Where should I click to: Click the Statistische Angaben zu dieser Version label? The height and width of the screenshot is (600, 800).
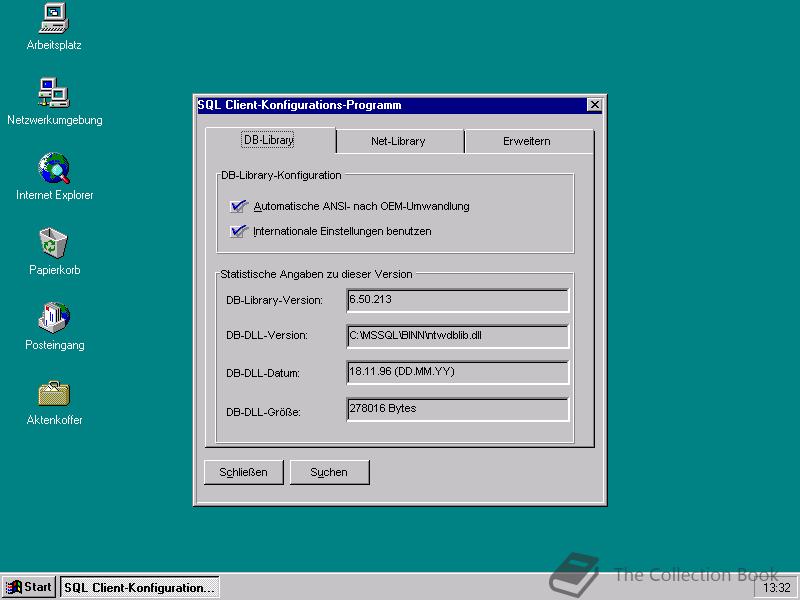pyautogui.click(x=316, y=274)
